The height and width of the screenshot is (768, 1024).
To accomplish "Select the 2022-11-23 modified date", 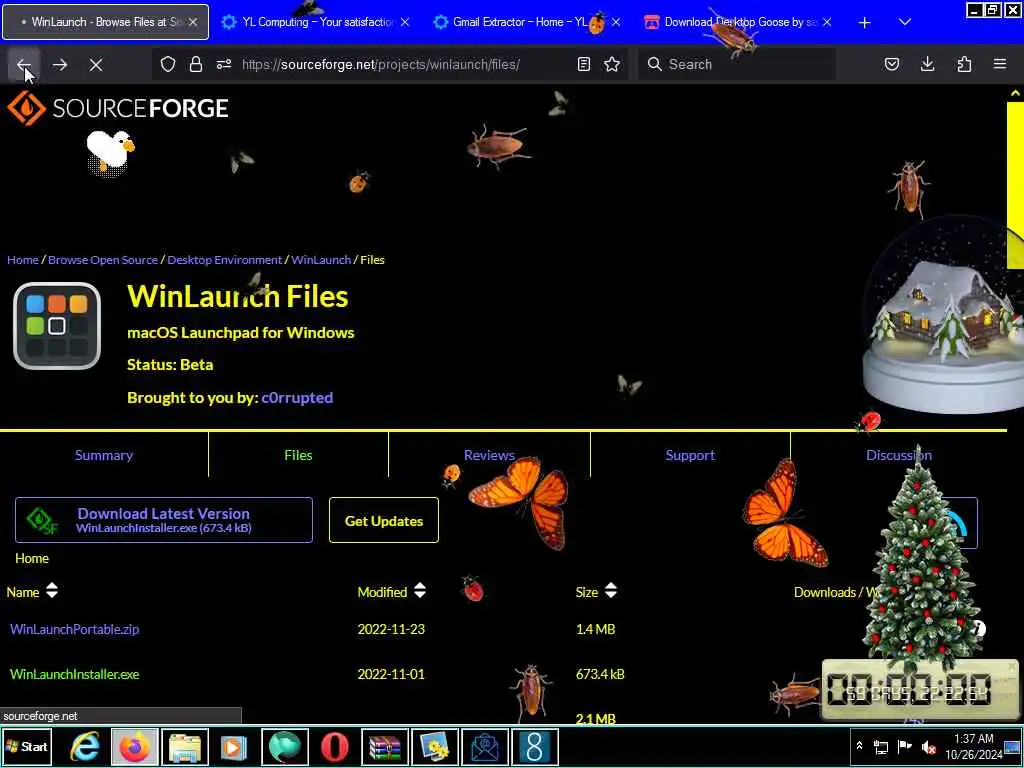I will 391,629.
